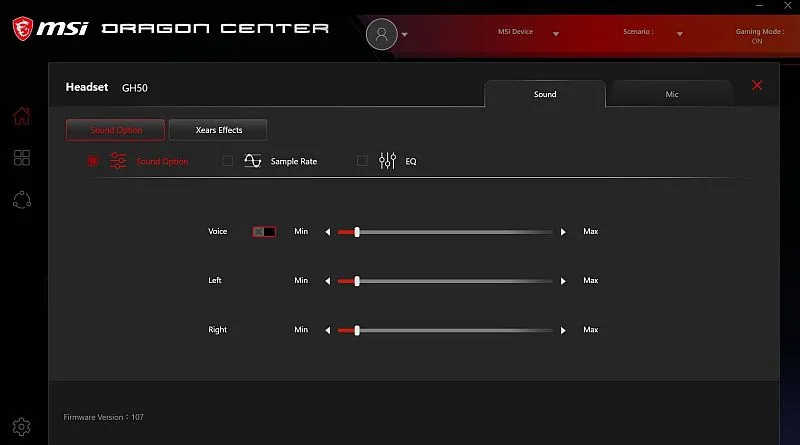The width and height of the screenshot is (800, 445).
Task: Click the Right channel slider handle
Action: (357, 331)
